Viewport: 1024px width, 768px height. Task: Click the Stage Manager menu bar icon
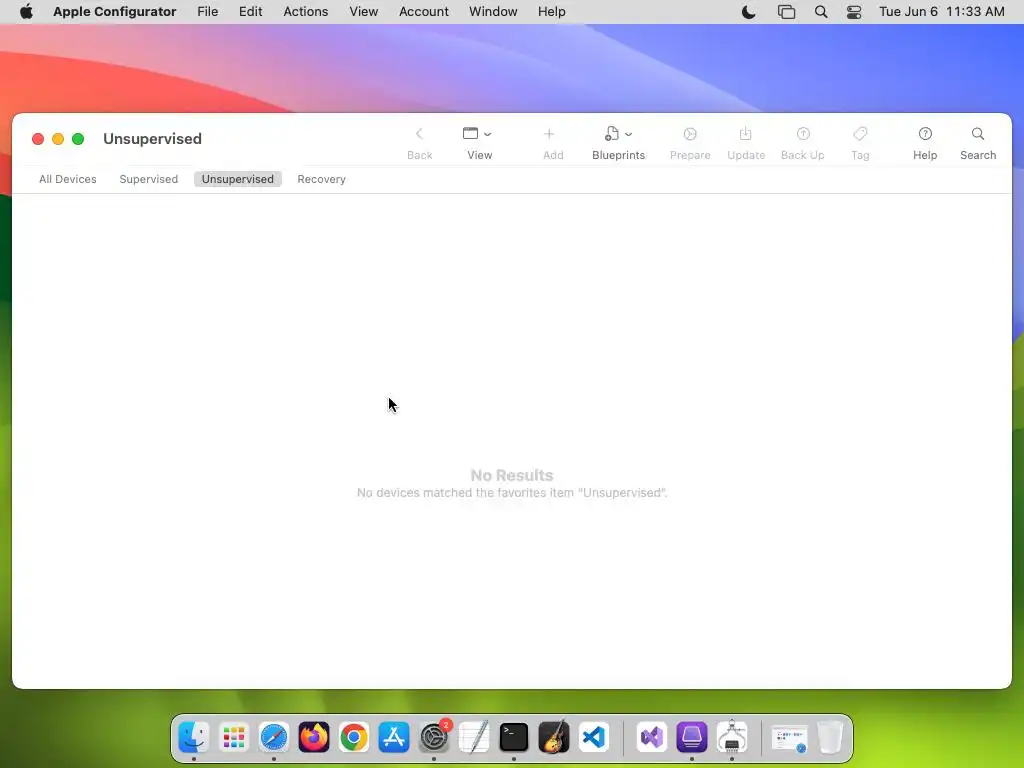point(786,12)
